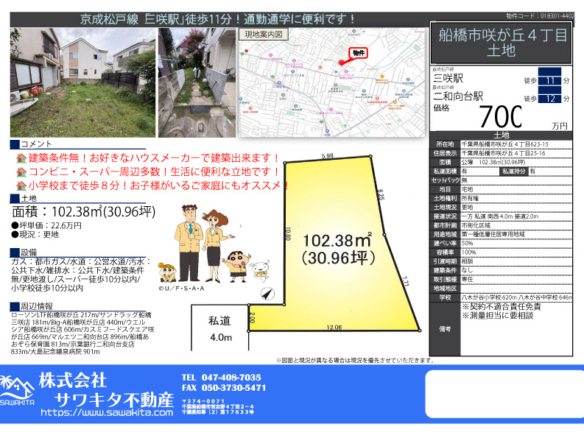Viewport: 584px width, 438px height.
Task: Click the 現況:更地 bullet
Action: click(35, 234)
